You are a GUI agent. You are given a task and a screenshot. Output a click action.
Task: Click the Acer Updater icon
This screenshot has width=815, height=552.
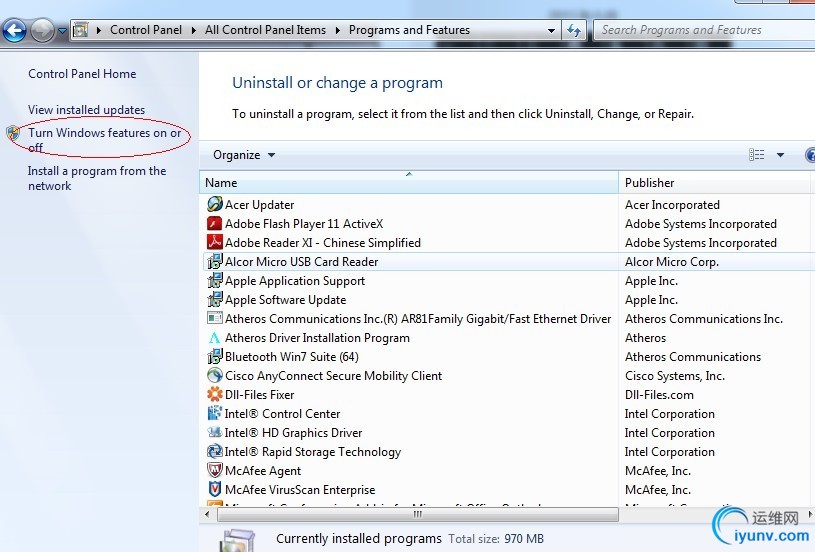[215, 204]
